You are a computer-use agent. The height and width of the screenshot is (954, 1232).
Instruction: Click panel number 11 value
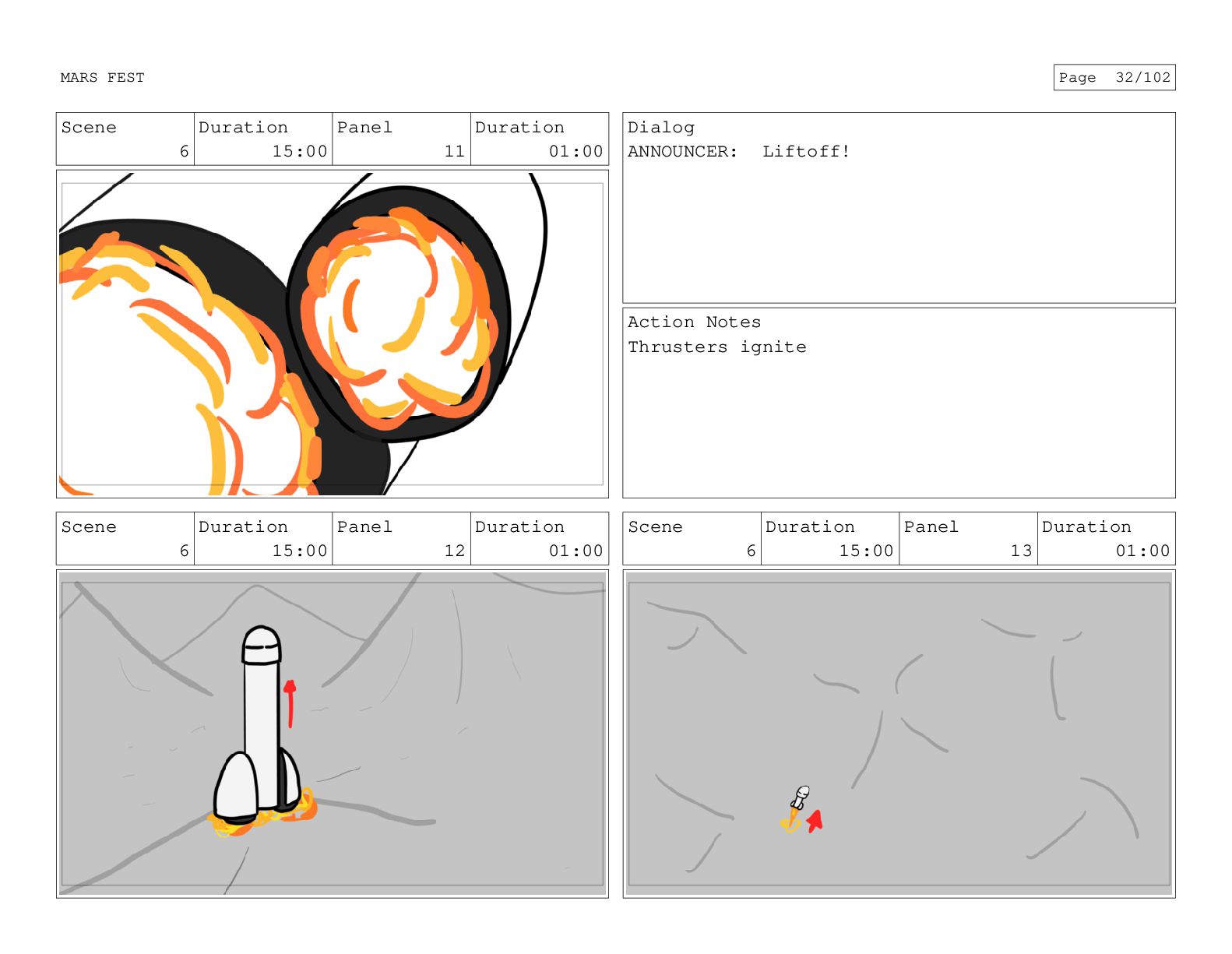pos(455,151)
